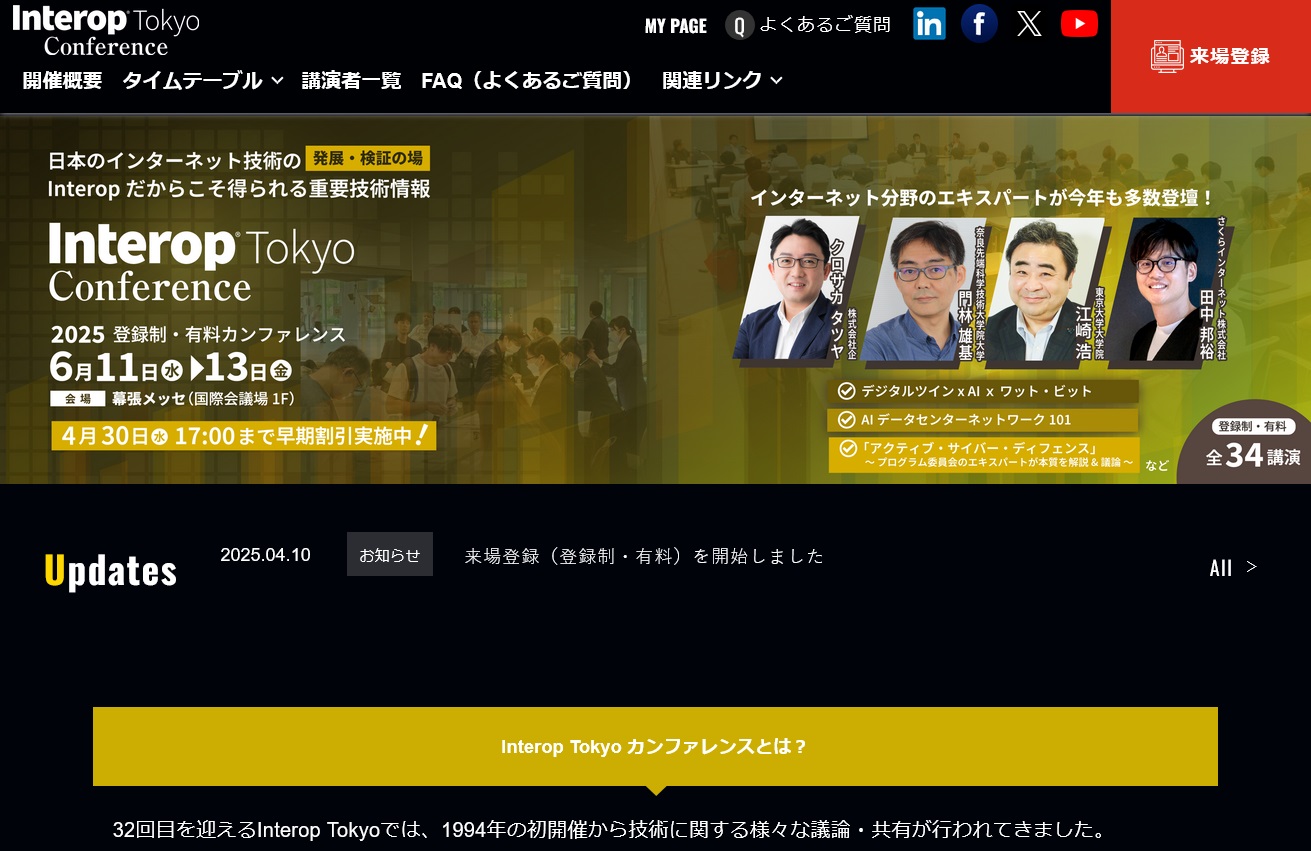Click the MY PAGE link
The height and width of the screenshot is (851, 1311).
tap(675, 26)
